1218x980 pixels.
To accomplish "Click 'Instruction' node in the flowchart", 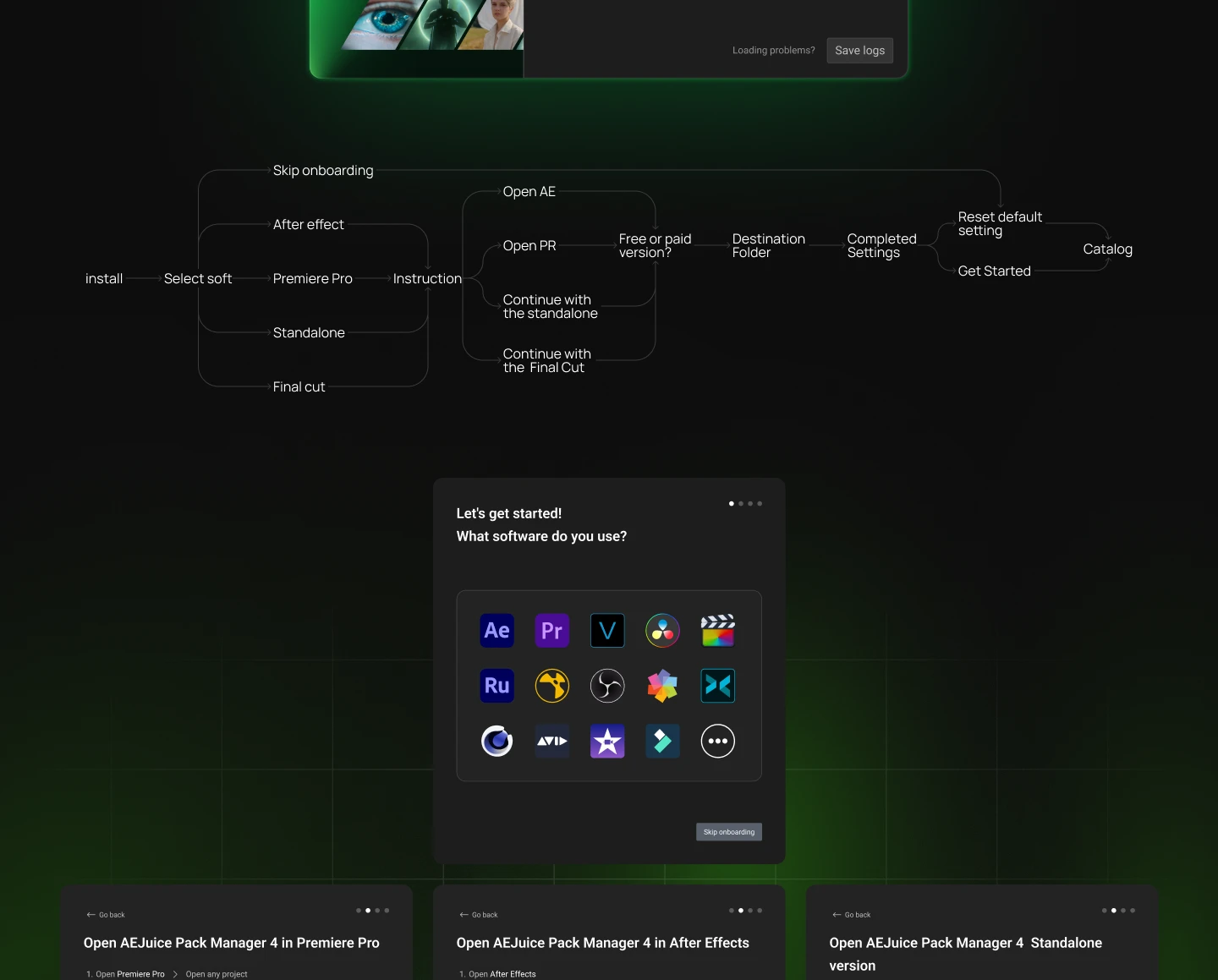I will coord(427,279).
